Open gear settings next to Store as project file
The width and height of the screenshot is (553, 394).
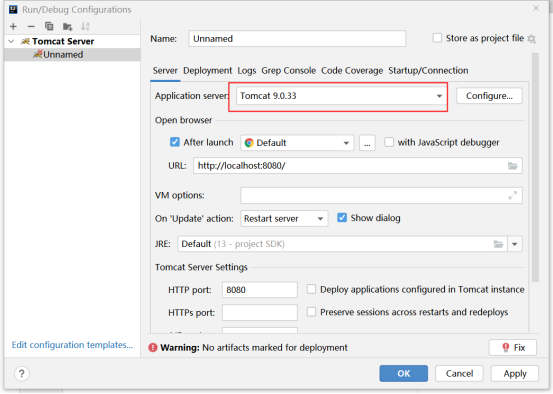531,38
